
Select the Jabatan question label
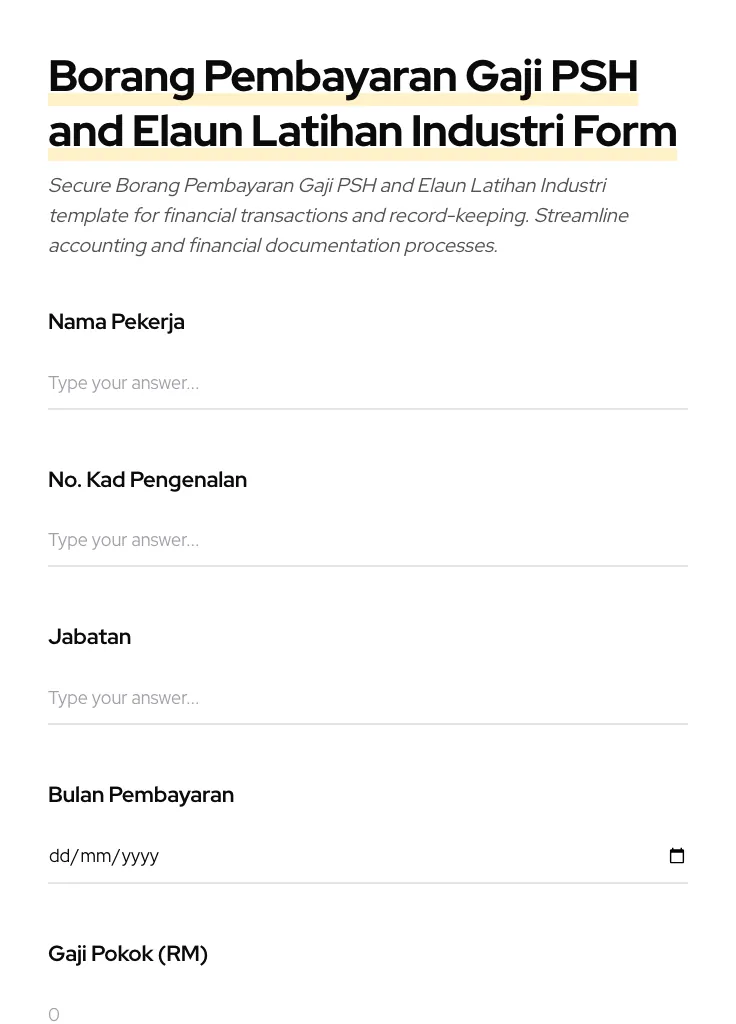tap(89, 637)
